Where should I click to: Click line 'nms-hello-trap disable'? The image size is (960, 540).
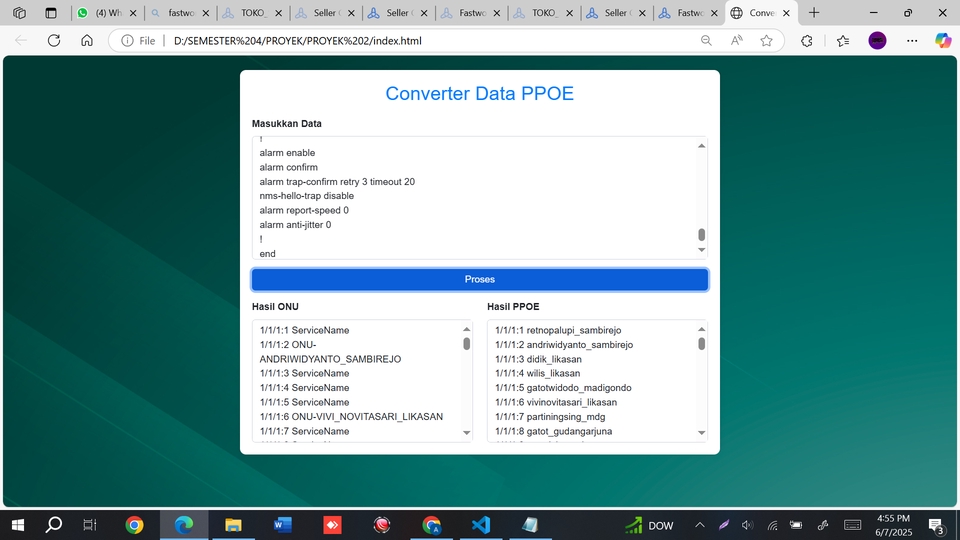[306, 196]
